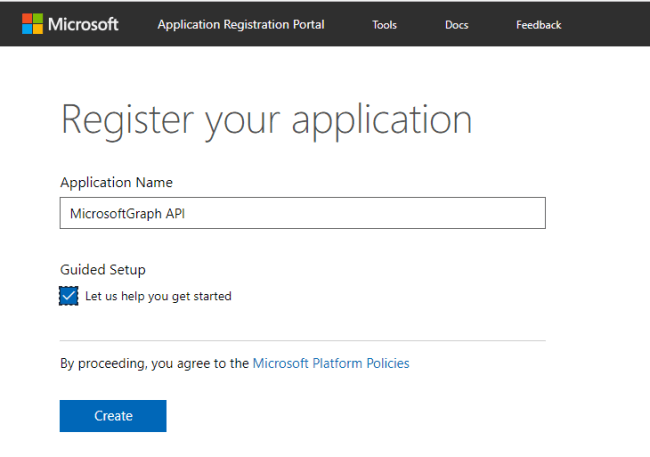The height and width of the screenshot is (457, 650).
Task: Click the 'Guided Setup' section label
Action: click(103, 270)
